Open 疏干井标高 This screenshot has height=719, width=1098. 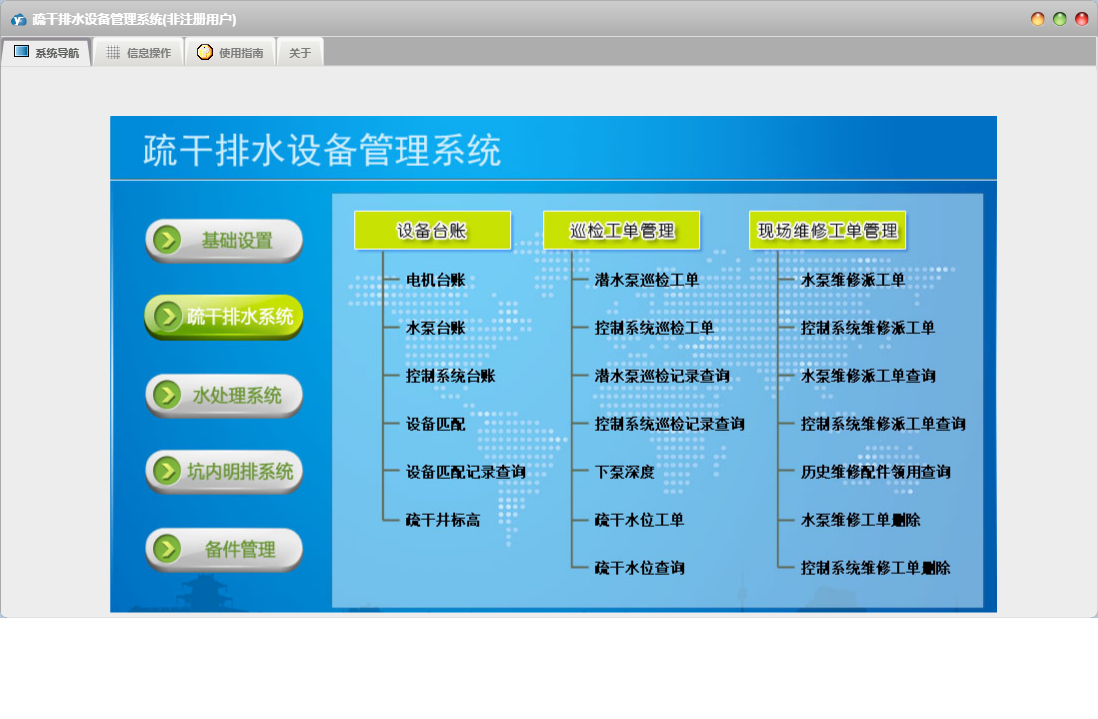click(443, 519)
